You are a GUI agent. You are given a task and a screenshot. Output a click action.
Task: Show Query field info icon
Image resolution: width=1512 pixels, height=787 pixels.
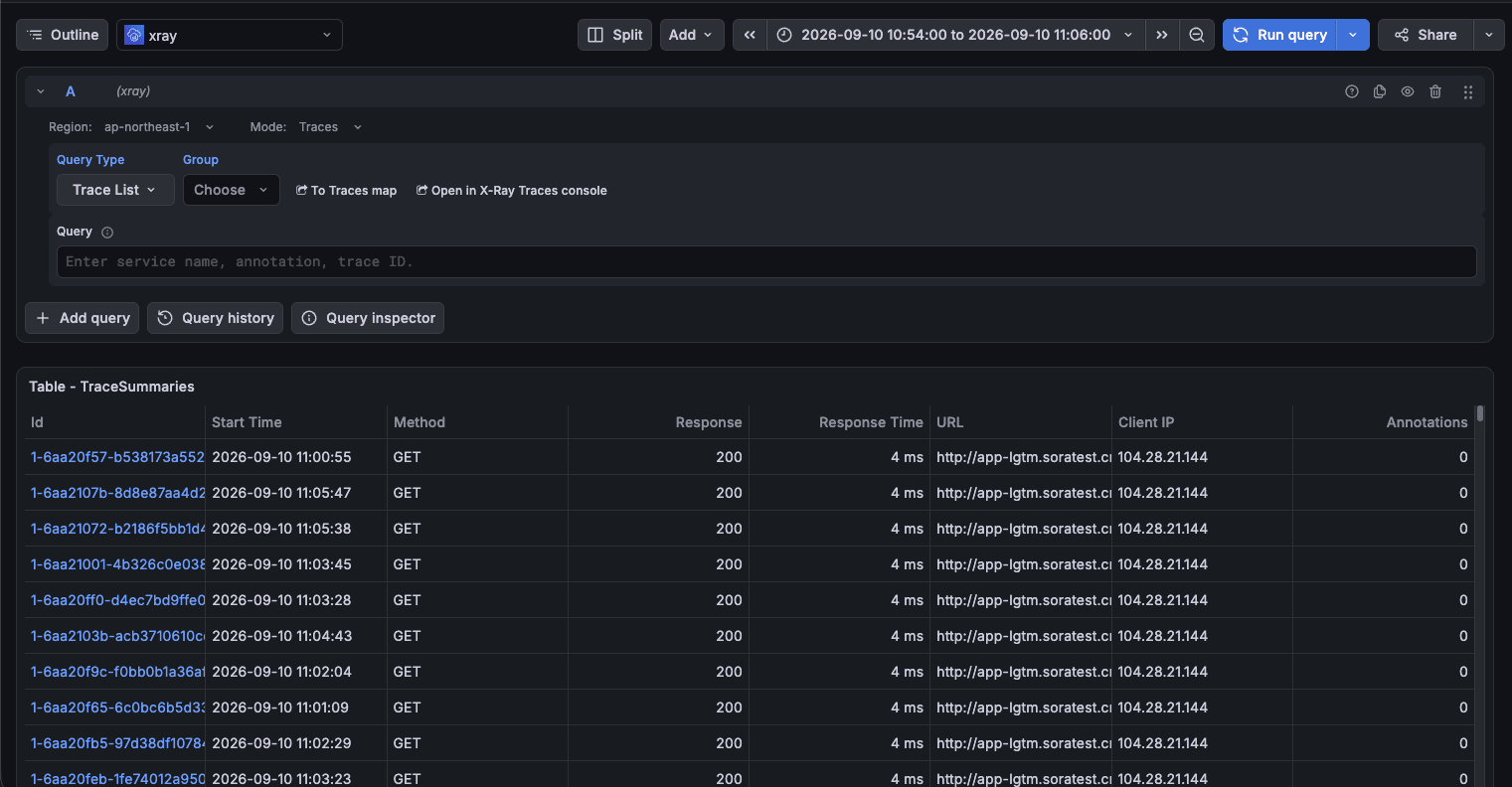tap(107, 233)
